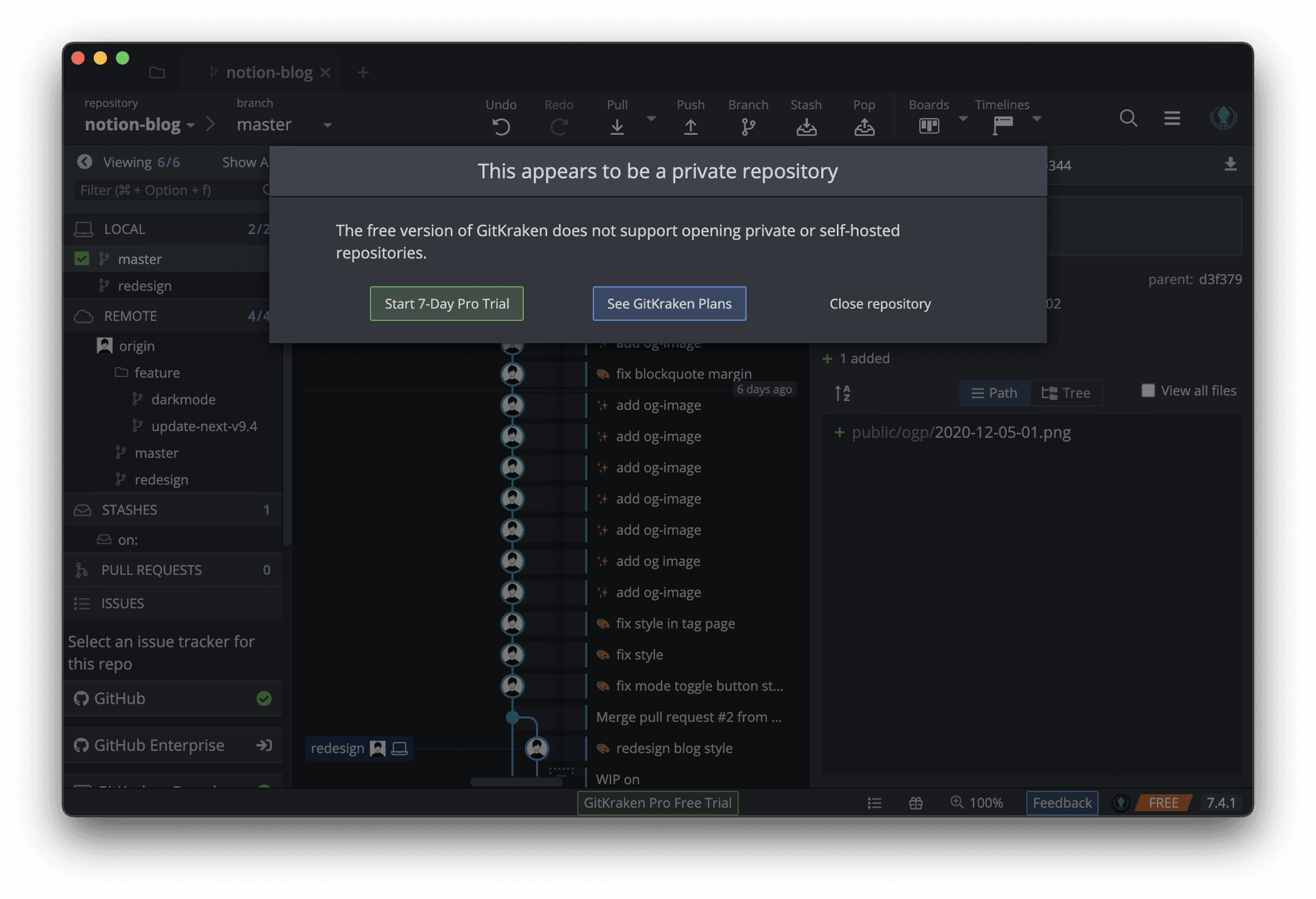Open the Timelines flag icon
The image size is (1316, 899).
pos(1002,125)
